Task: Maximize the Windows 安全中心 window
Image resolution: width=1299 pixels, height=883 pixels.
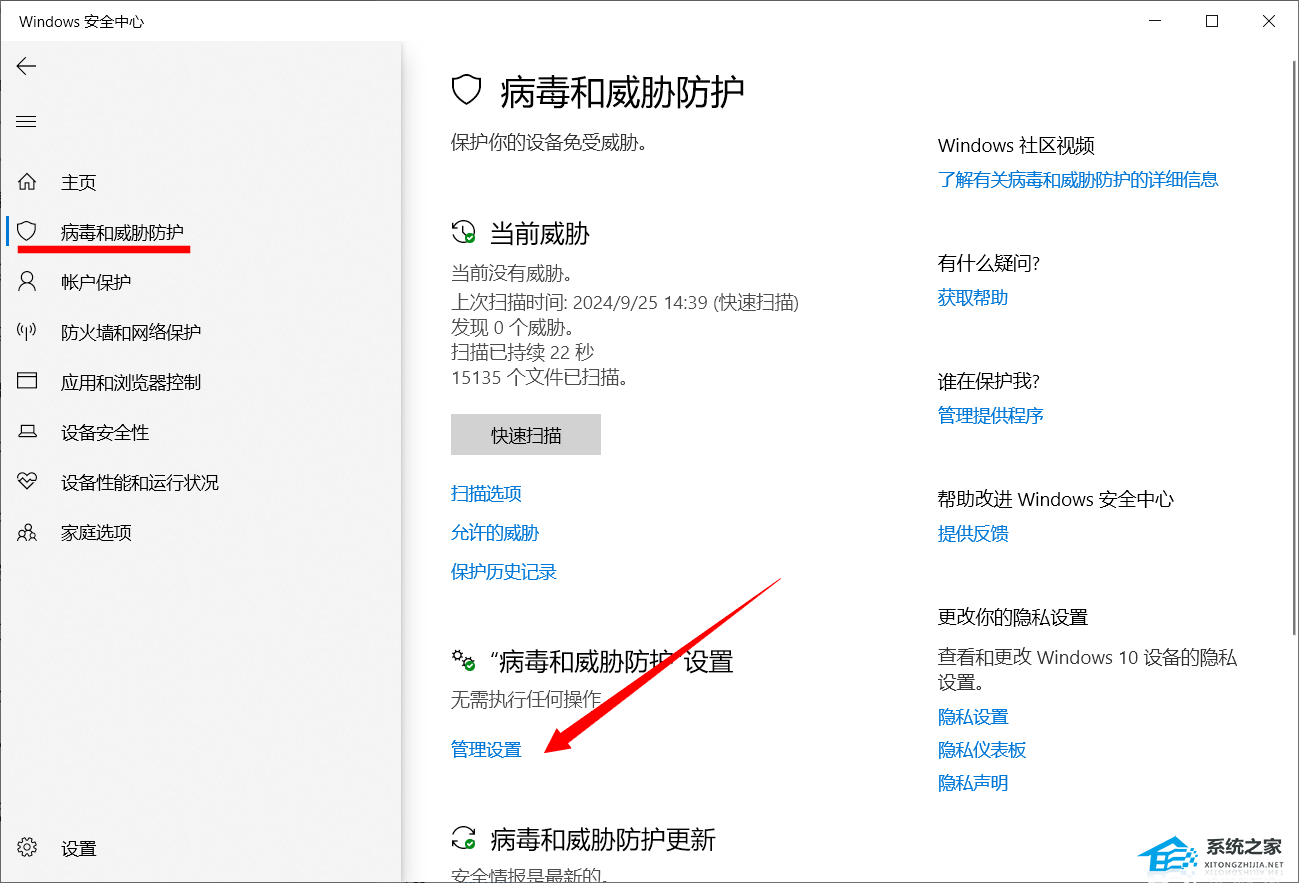Action: 1212,21
